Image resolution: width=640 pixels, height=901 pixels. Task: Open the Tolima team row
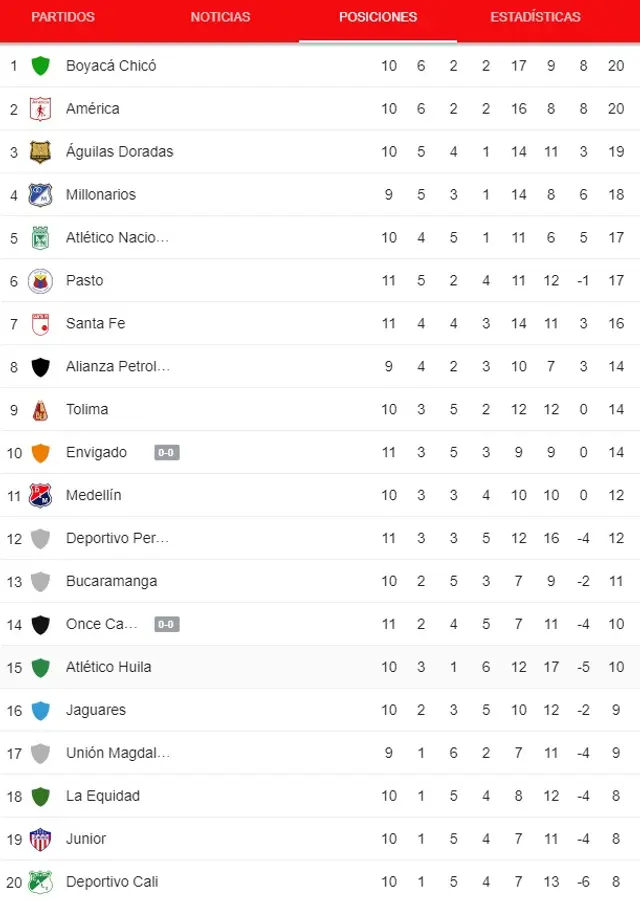pyautogui.click(x=320, y=410)
